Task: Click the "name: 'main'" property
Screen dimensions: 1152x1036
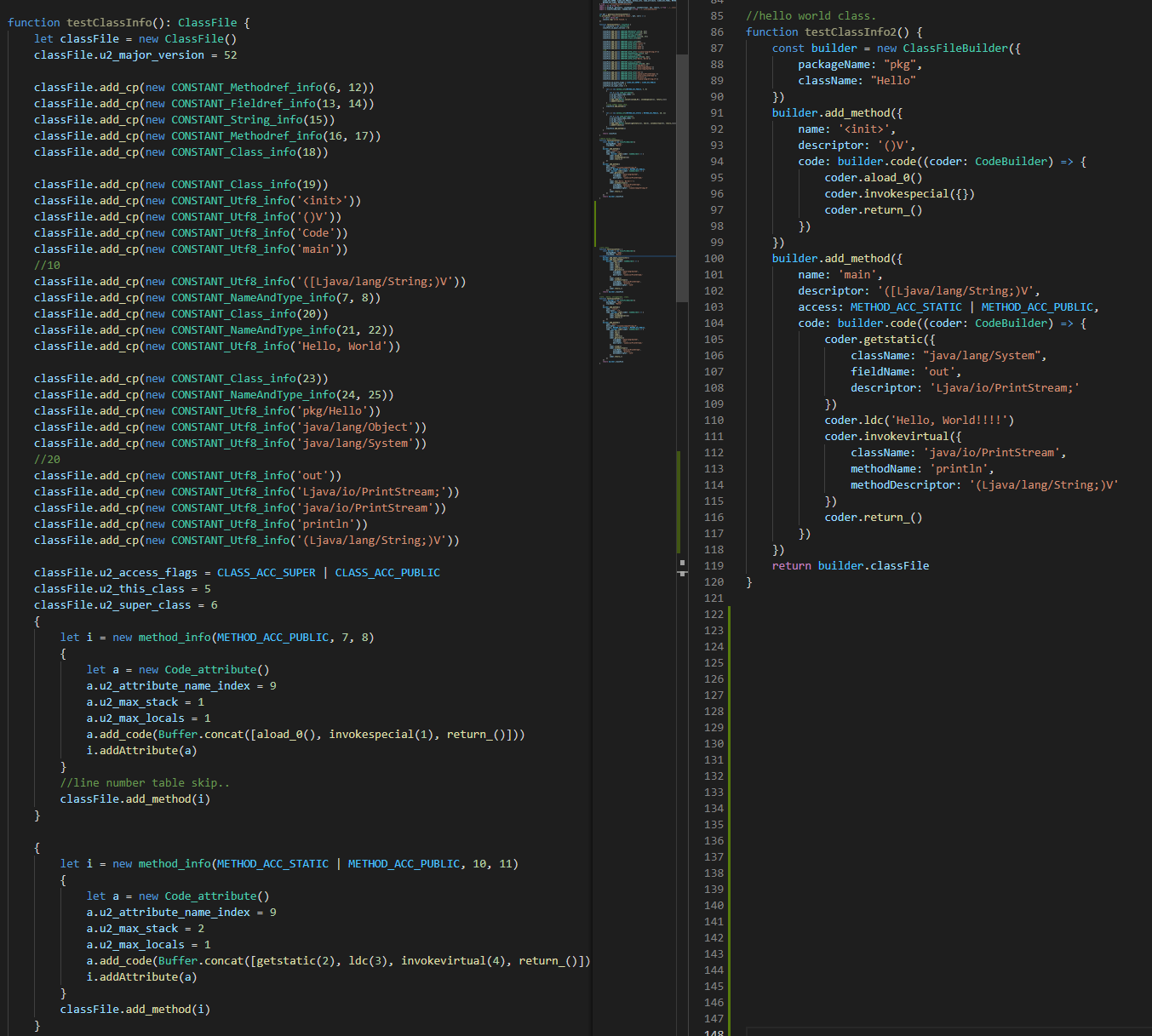Action: click(840, 275)
